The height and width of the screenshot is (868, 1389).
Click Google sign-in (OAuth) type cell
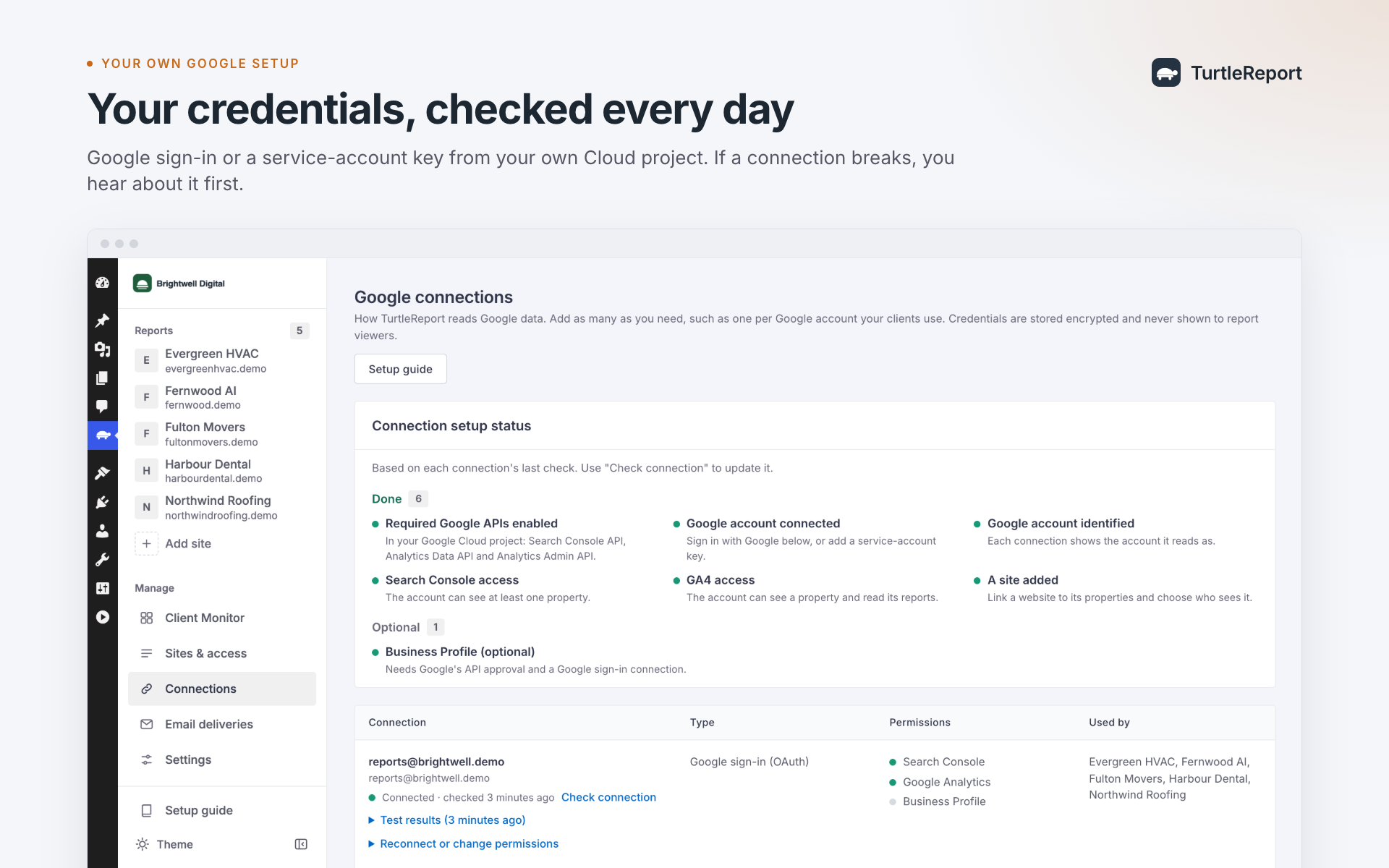(x=749, y=762)
